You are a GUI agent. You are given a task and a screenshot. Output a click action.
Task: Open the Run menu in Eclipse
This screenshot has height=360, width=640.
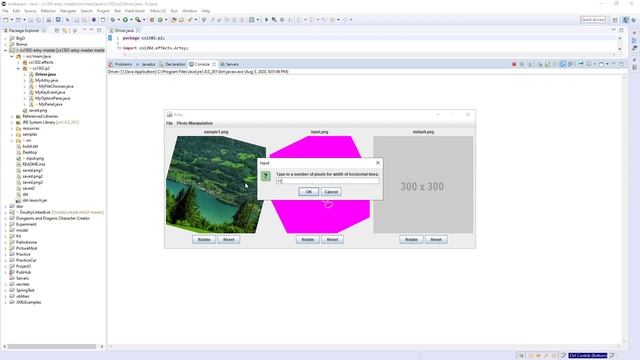[x=174, y=11]
